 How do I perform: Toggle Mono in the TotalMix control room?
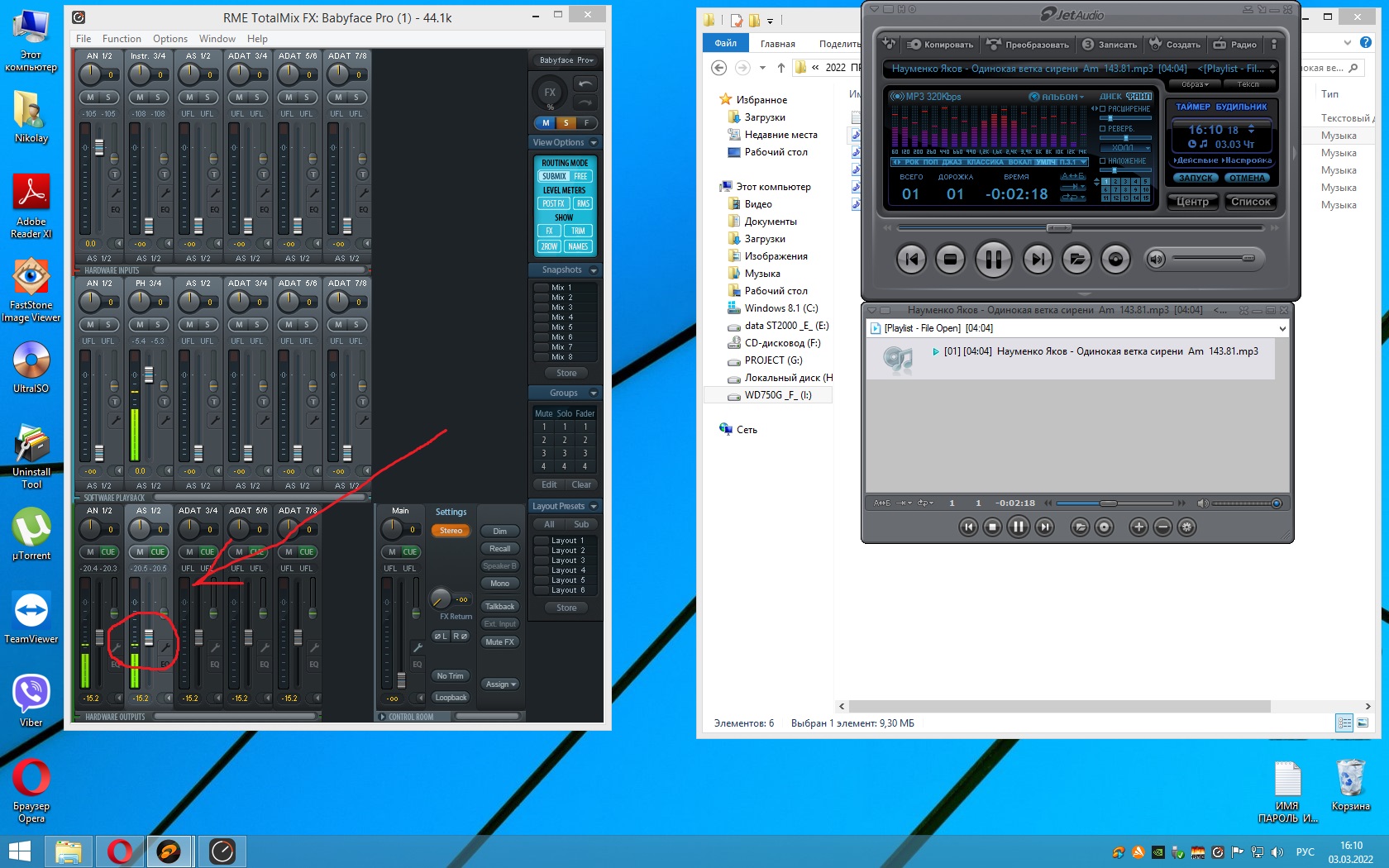(x=499, y=584)
